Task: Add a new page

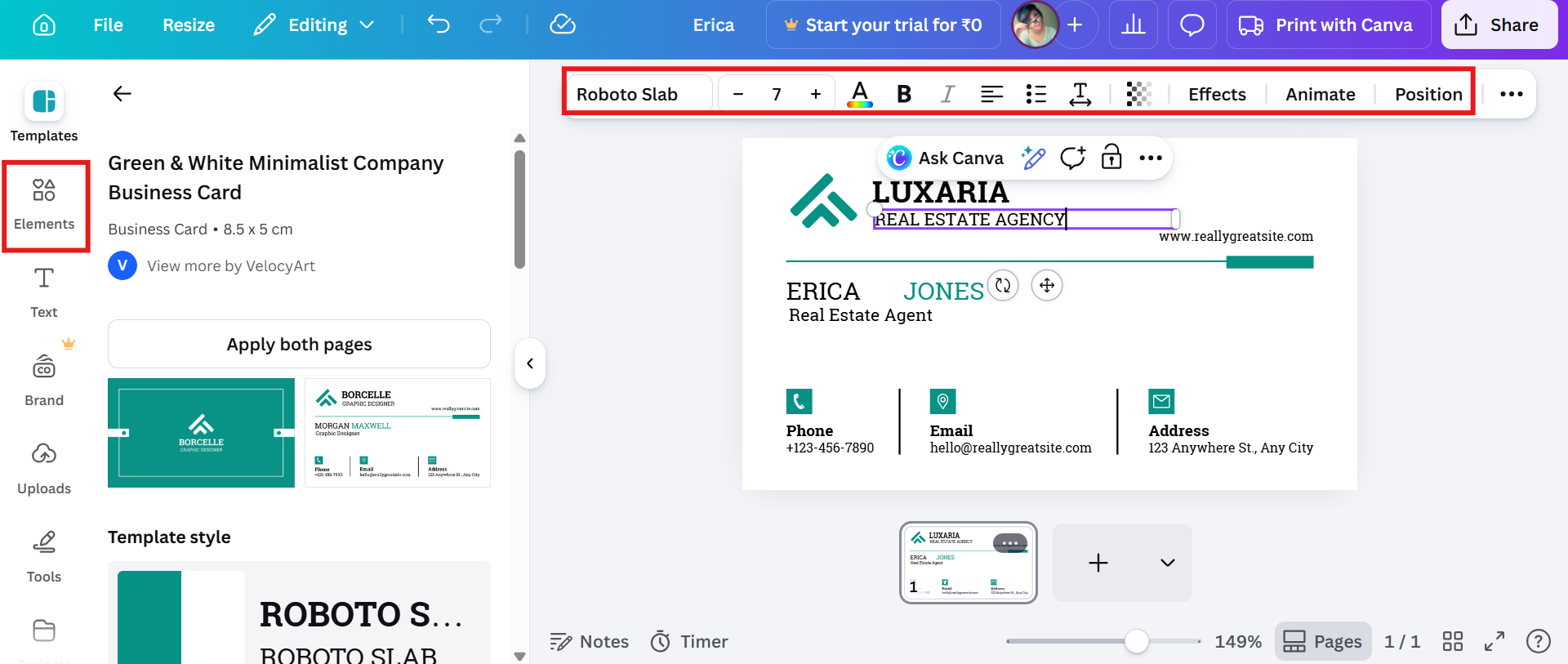Action: [1098, 563]
